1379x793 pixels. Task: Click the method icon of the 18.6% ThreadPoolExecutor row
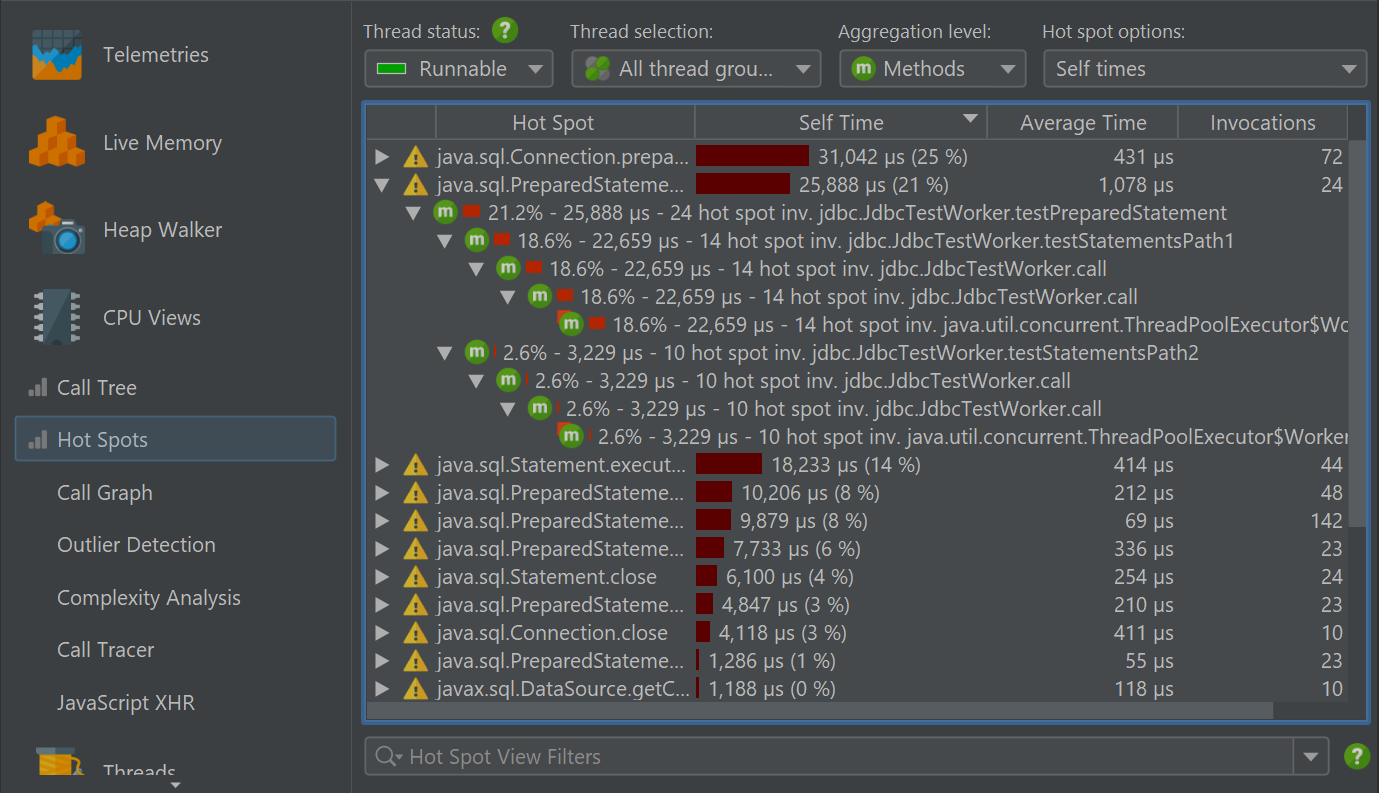click(571, 323)
